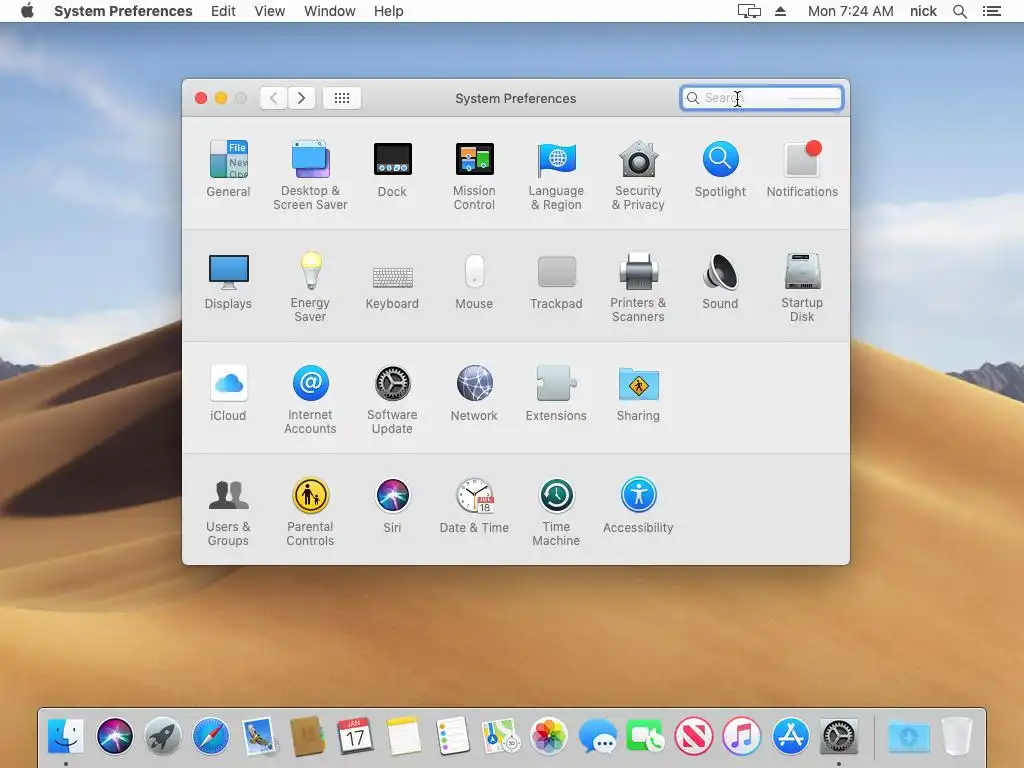The height and width of the screenshot is (768, 1024).
Task: Open the Help menu
Action: point(389,11)
